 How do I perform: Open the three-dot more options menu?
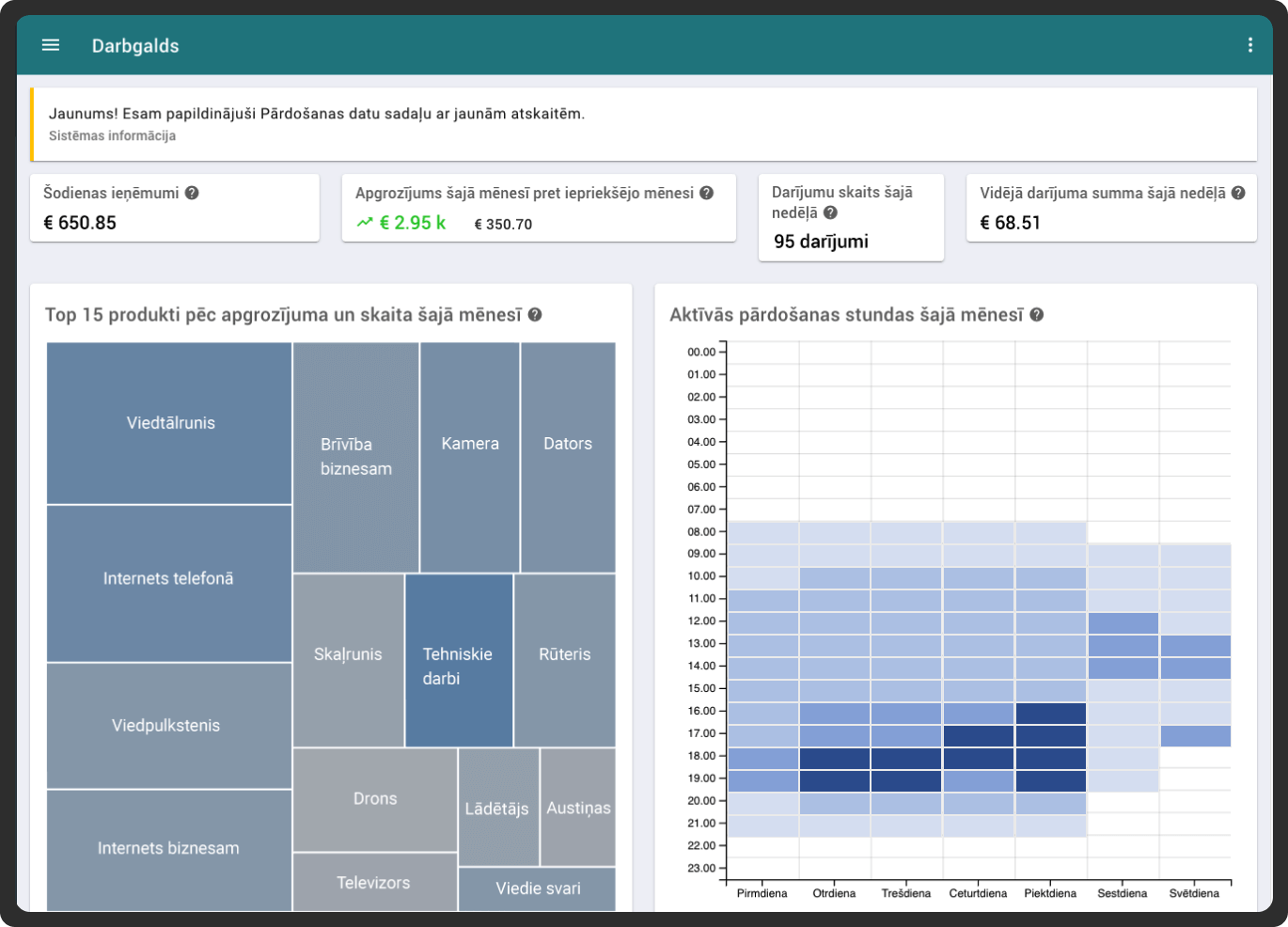click(x=1249, y=45)
